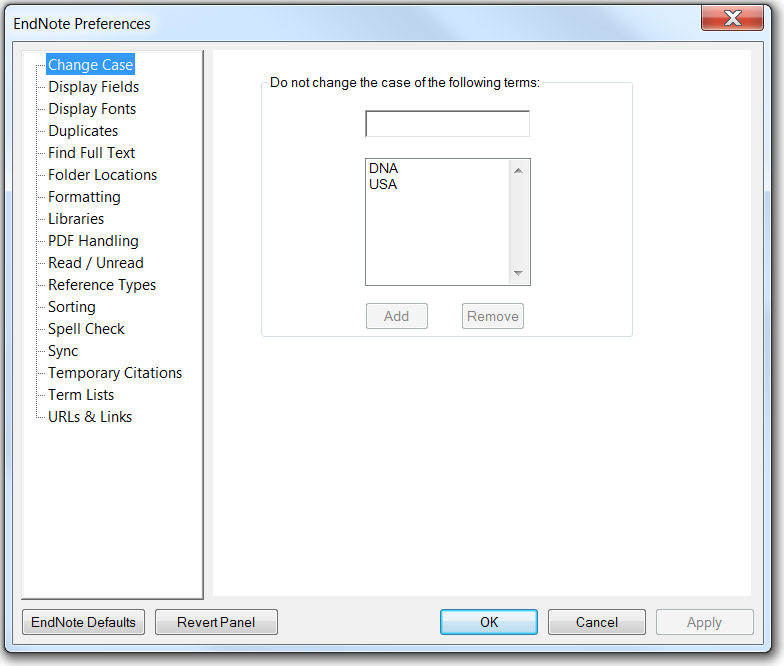784x666 pixels.
Task: Close the EndNote Preferences window
Action: (x=734, y=18)
